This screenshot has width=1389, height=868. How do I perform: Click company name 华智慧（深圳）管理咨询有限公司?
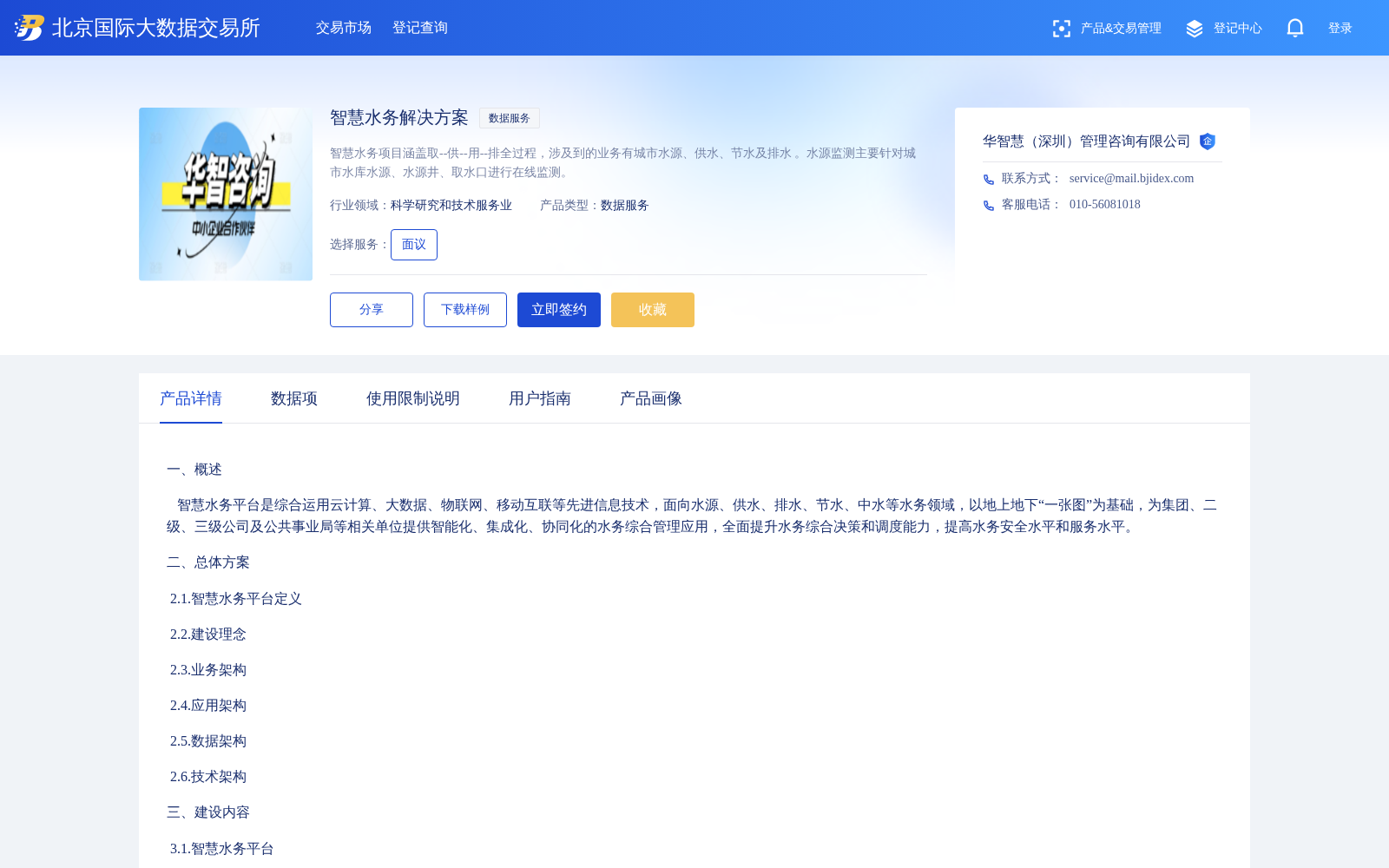(1086, 141)
